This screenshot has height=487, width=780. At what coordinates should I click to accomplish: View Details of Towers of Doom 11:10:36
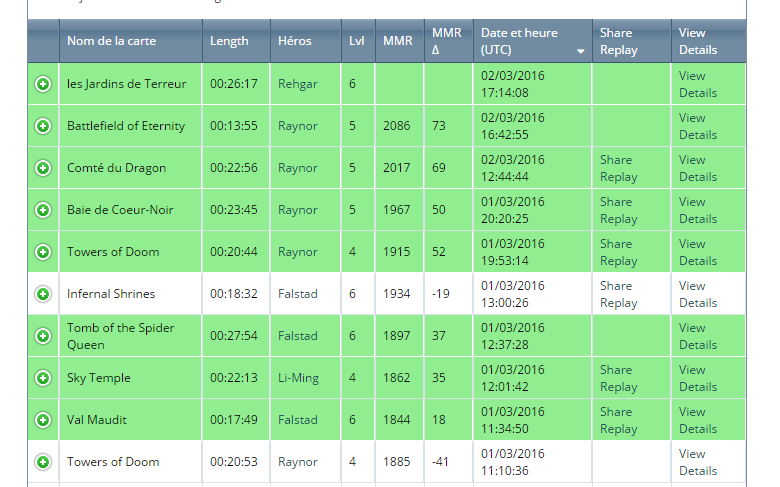coord(698,462)
